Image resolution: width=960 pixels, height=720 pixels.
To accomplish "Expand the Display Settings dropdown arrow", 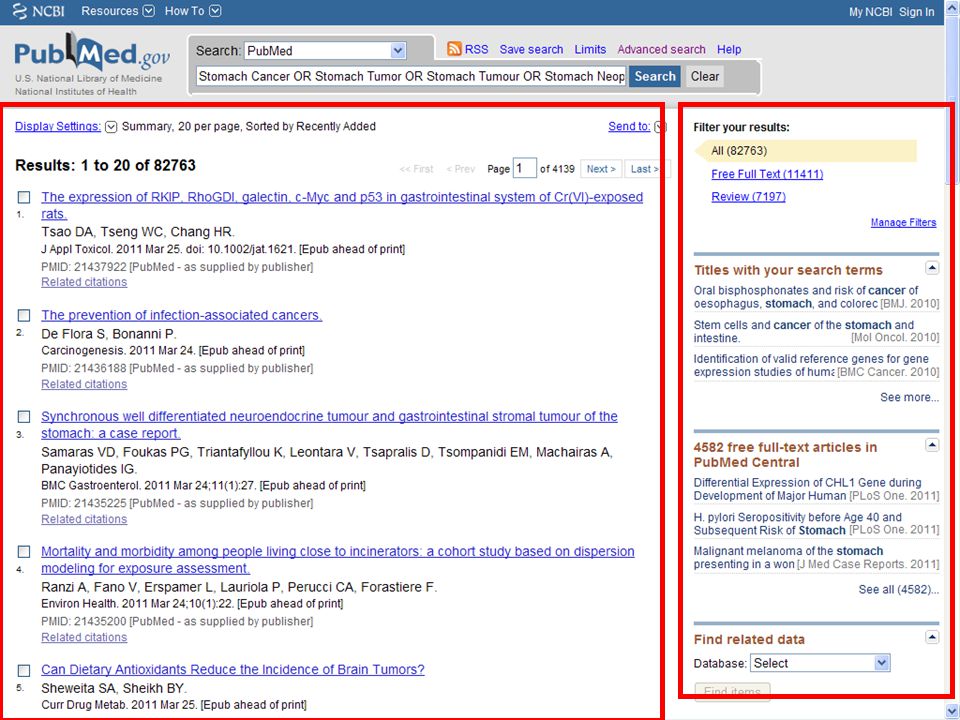I will pyautogui.click(x=111, y=127).
